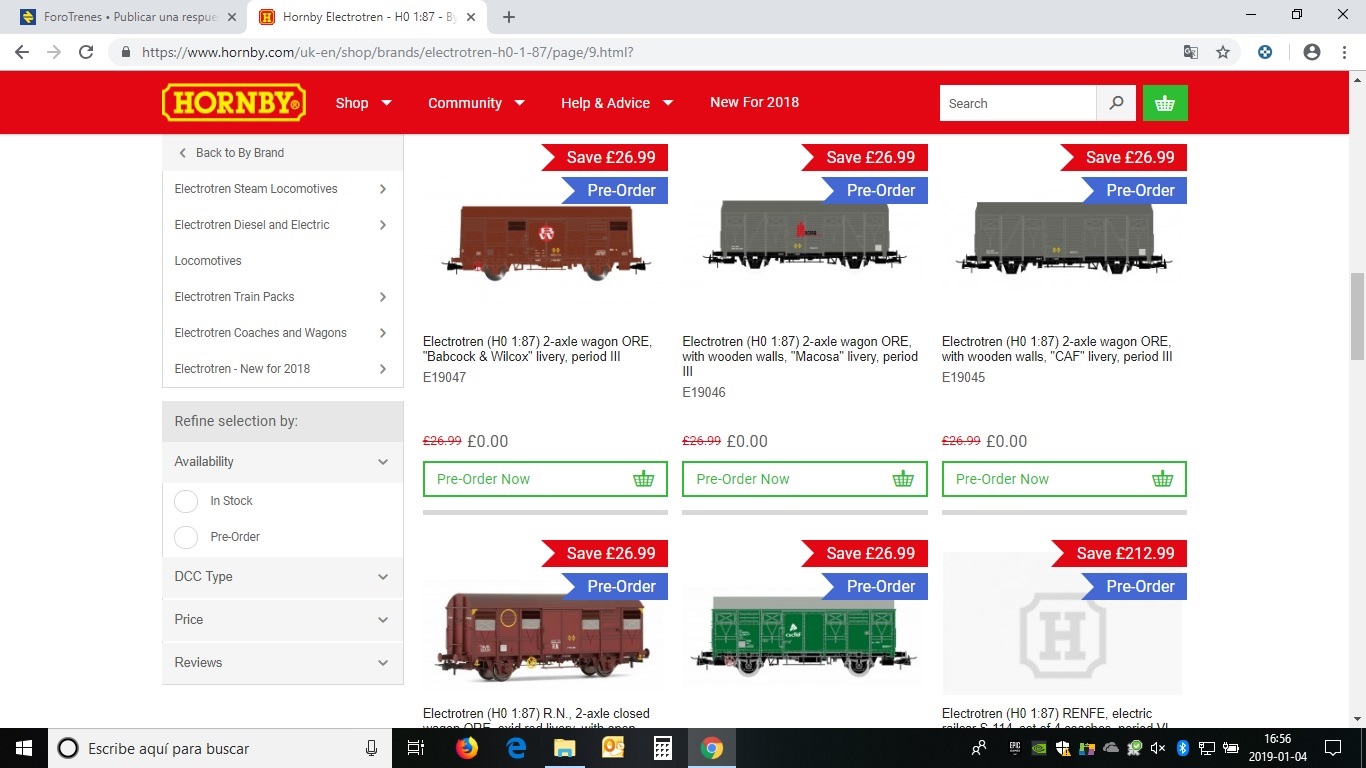The image size is (1366, 768).
Task: Open the Community dropdown menu
Action: (x=477, y=103)
